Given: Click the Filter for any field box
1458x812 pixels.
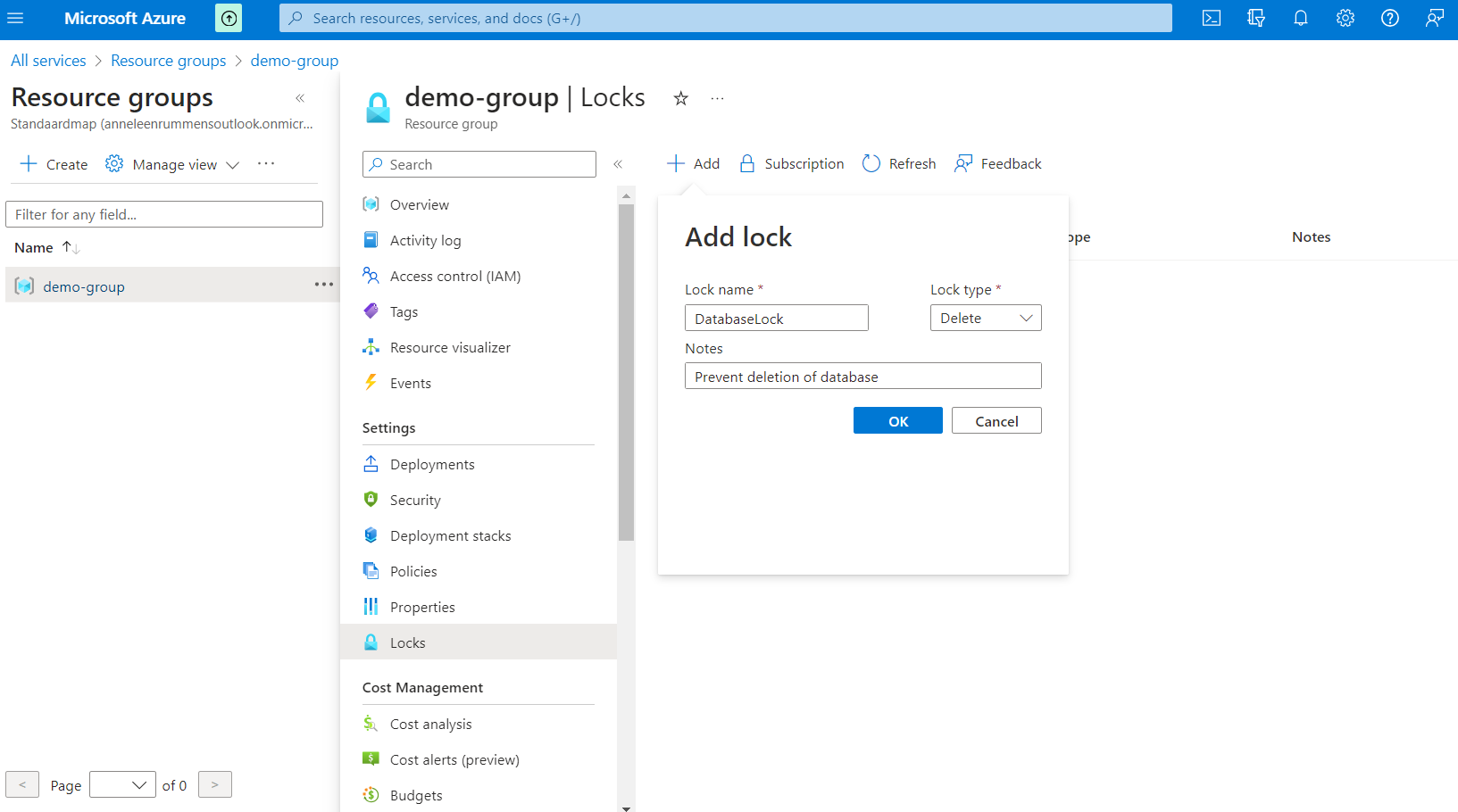Looking at the screenshot, I should (x=164, y=214).
